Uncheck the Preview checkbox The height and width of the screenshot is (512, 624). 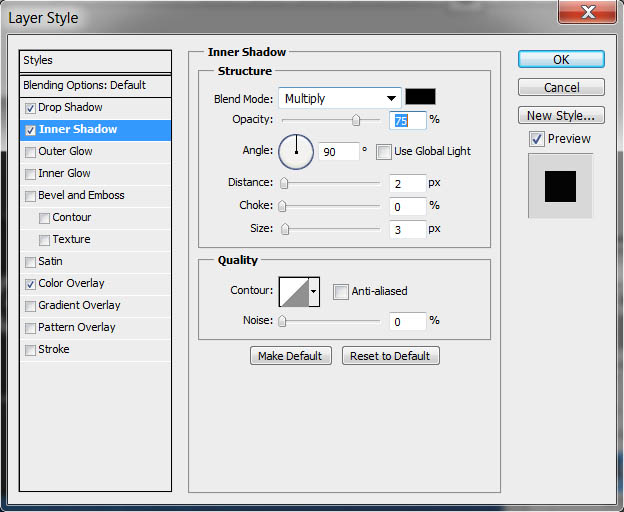[x=537, y=139]
